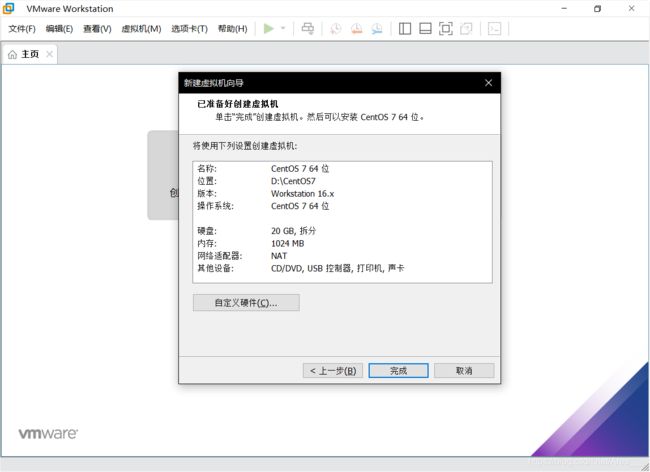650x472 pixels.
Task: Open the 编辑(E) menu
Action: (59, 29)
